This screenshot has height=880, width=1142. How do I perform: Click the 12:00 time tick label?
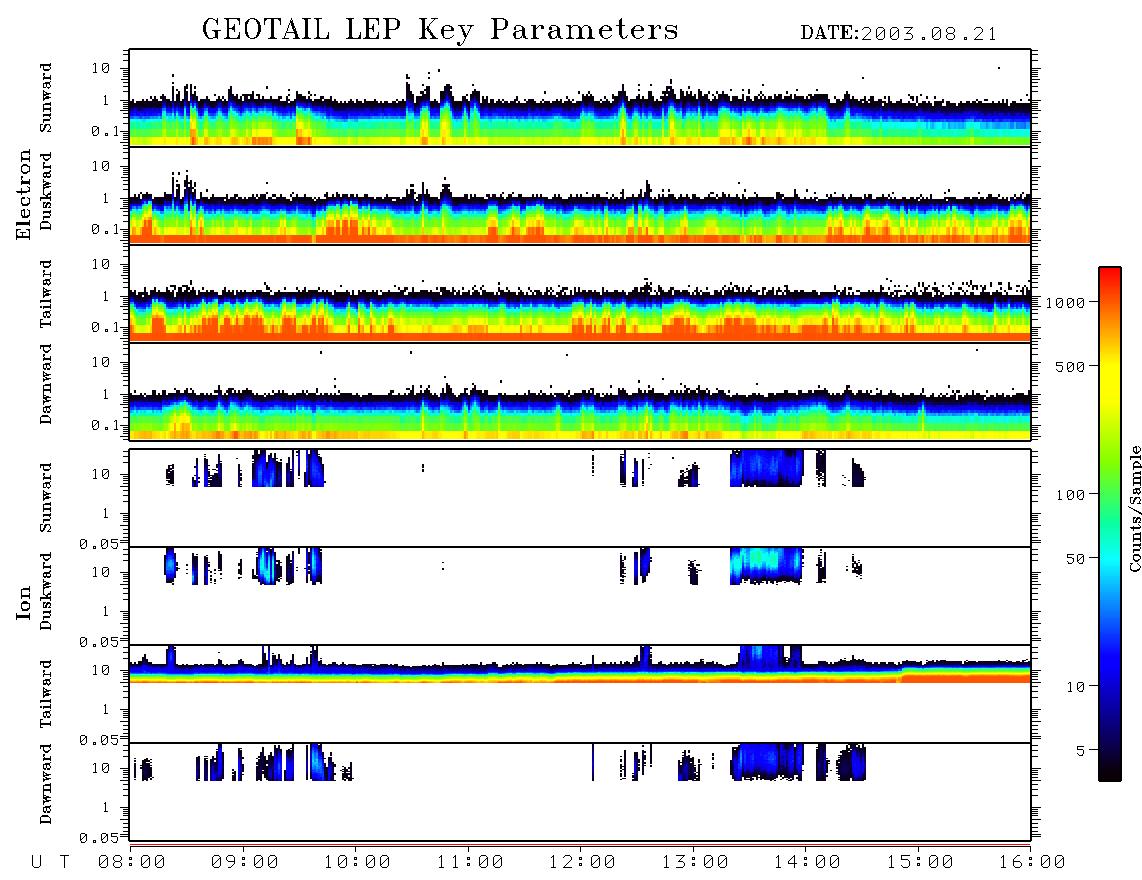click(583, 862)
